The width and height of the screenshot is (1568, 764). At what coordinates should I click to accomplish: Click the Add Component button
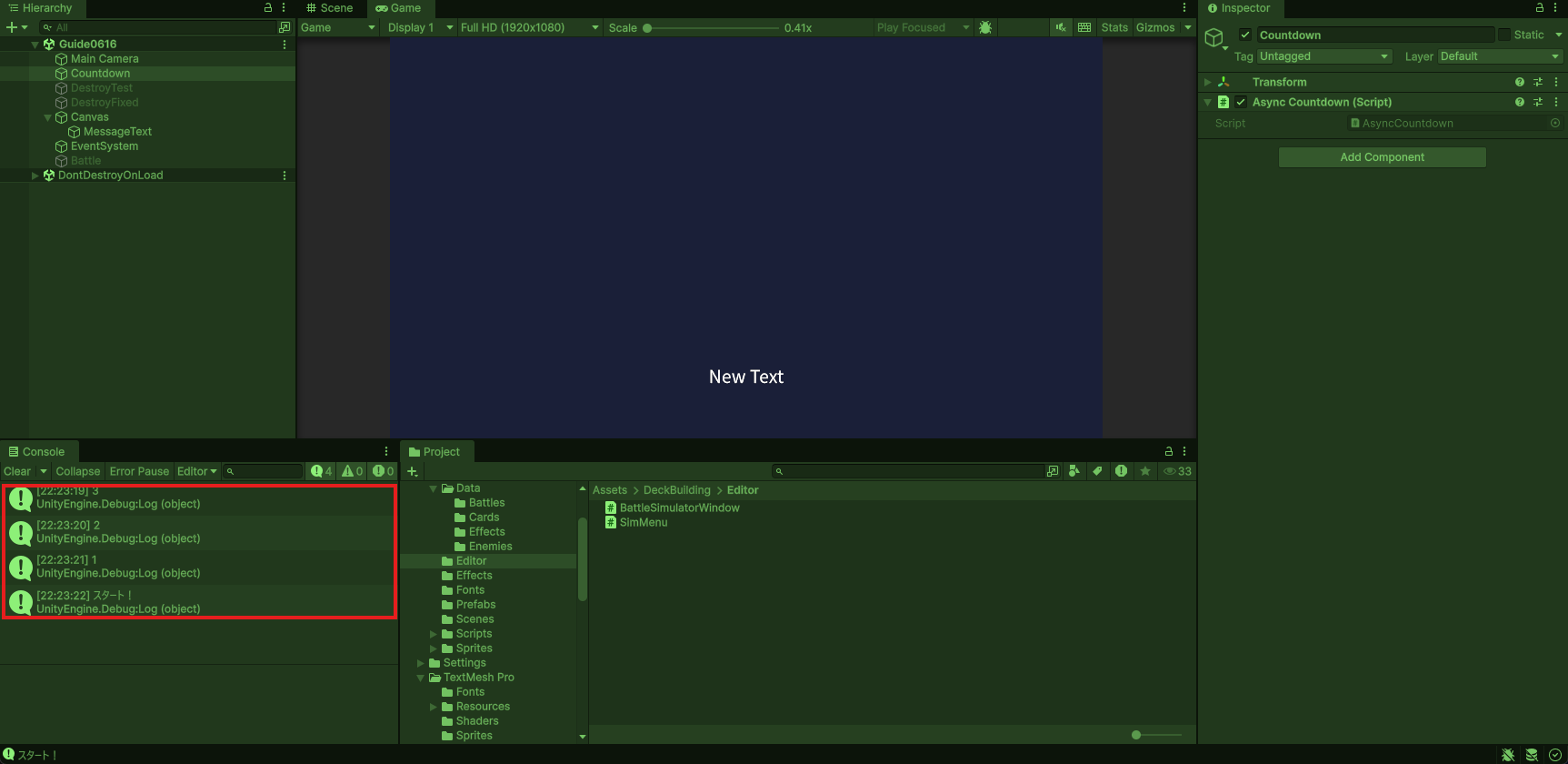[1382, 157]
